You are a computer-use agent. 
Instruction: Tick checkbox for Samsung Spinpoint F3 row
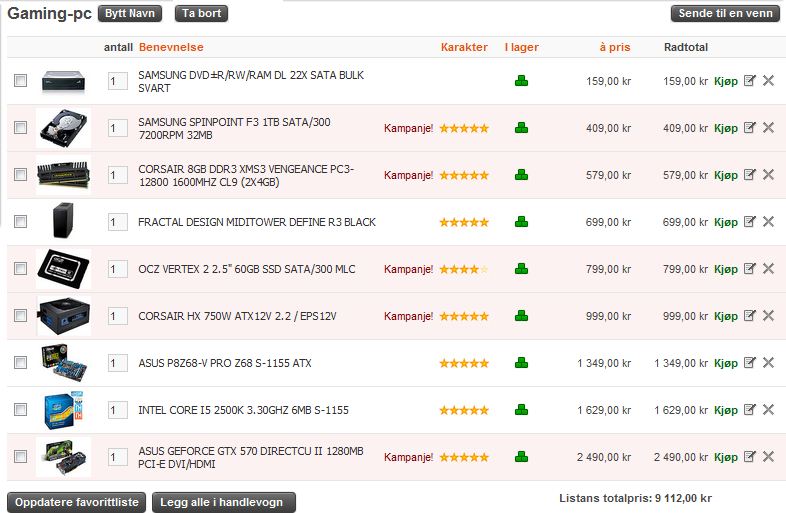pyautogui.click(x=21, y=127)
